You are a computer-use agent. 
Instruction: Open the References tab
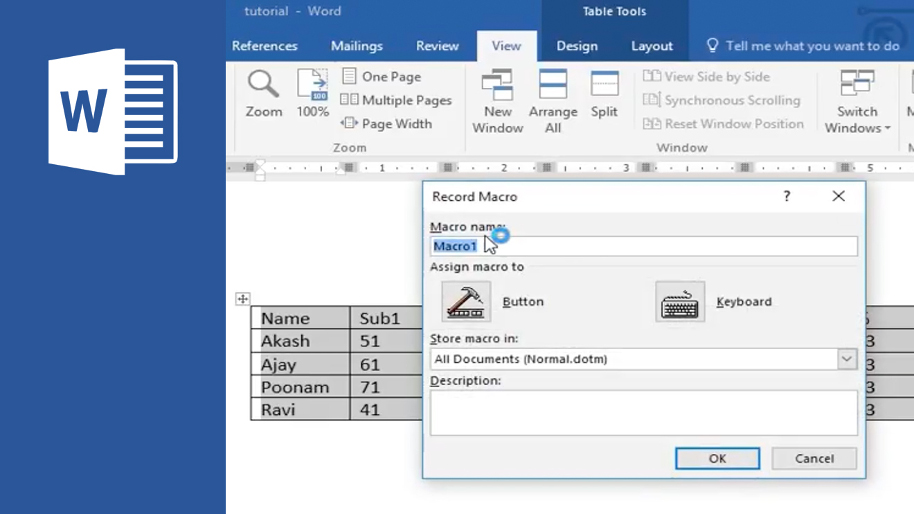point(265,46)
